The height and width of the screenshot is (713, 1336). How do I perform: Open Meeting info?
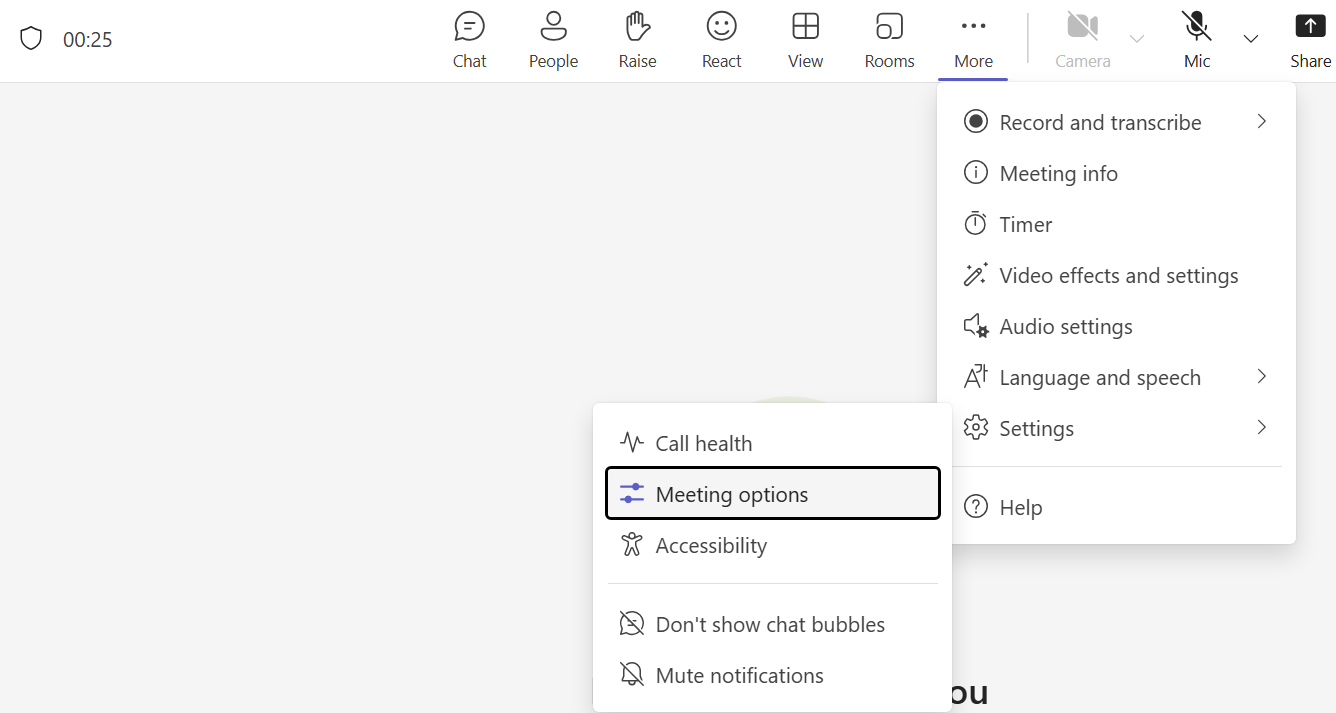[x=1116, y=173]
